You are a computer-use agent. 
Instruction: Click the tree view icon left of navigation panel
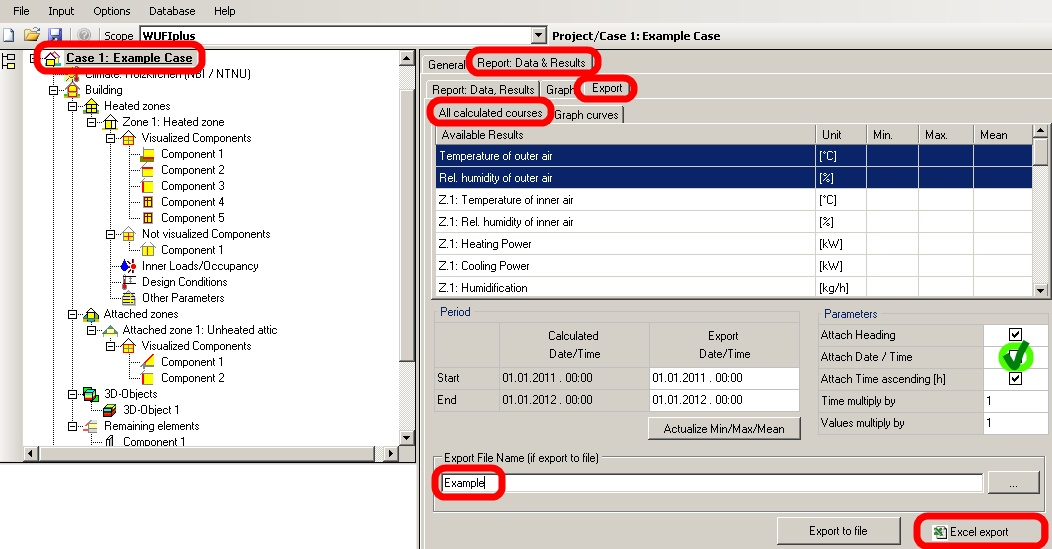pyautogui.click(x=9, y=62)
